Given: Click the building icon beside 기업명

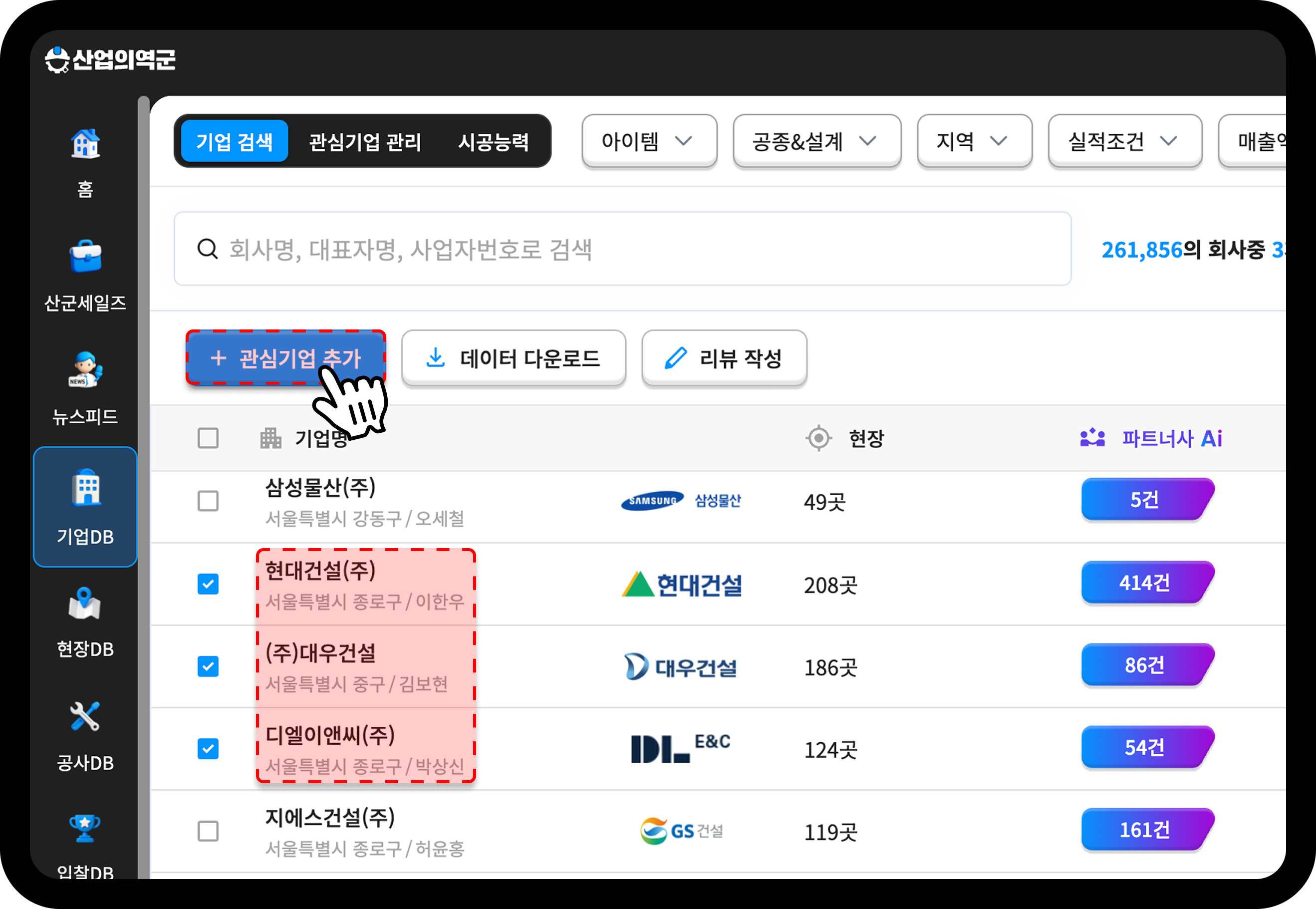Looking at the screenshot, I should pos(270,438).
